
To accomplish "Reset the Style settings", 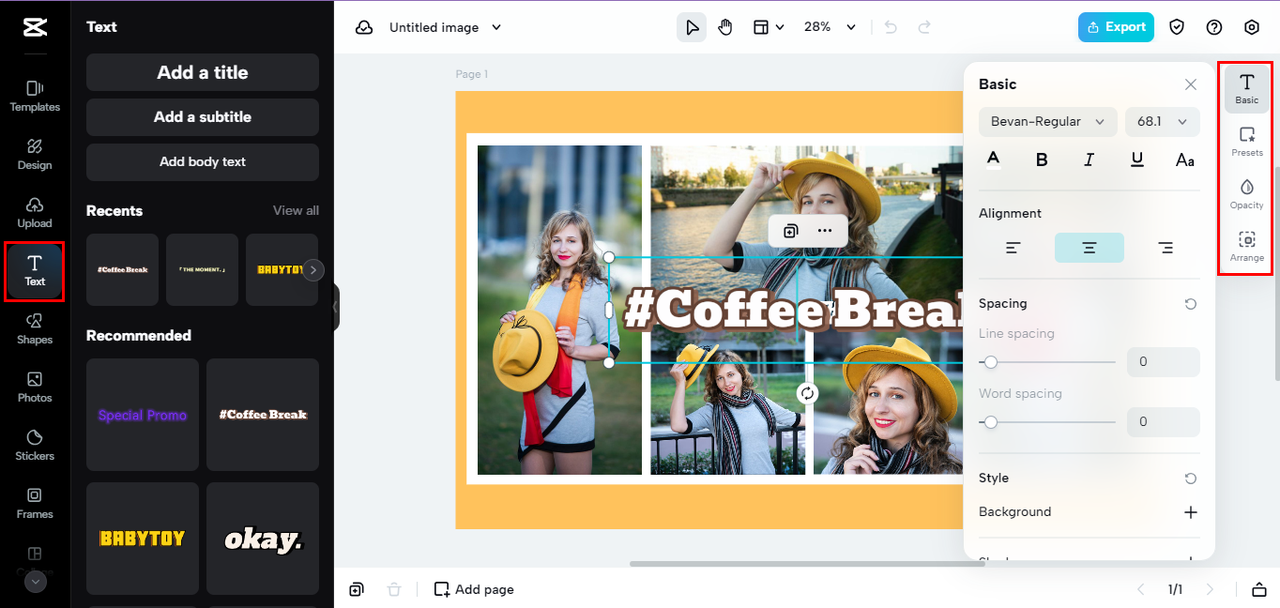I will coord(1190,479).
